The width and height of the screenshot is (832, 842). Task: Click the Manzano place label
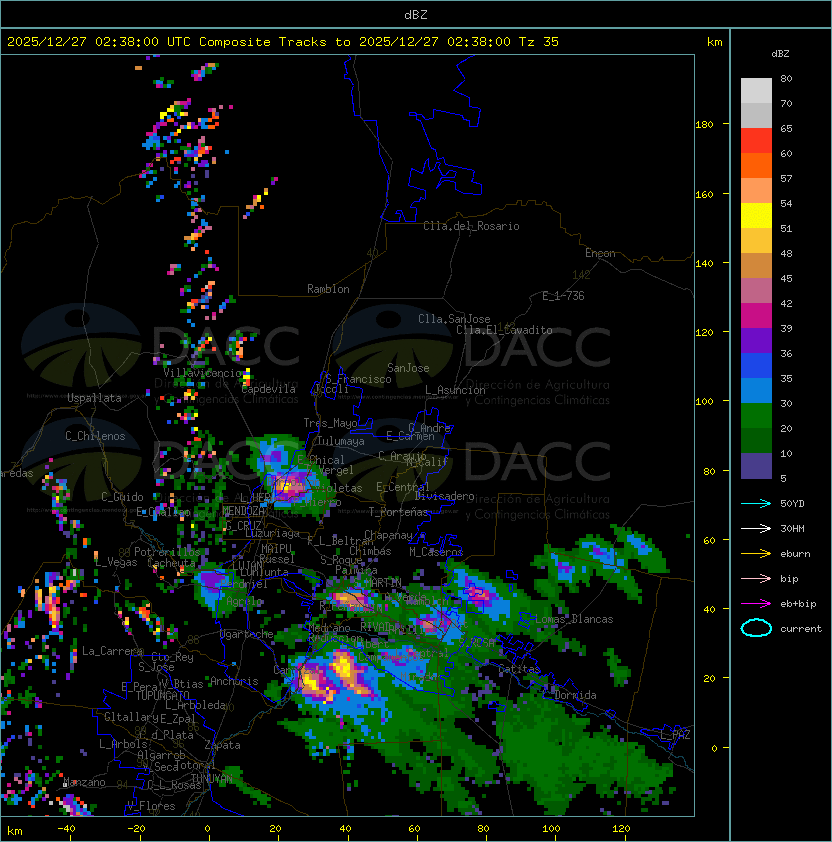84,782
